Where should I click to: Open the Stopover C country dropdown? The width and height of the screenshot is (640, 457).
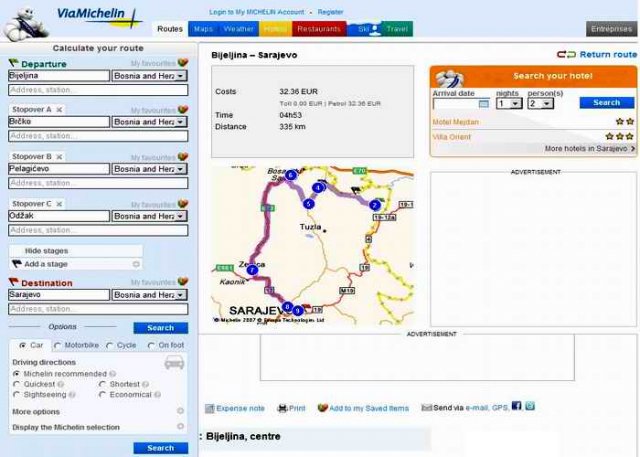pos(150,216)
